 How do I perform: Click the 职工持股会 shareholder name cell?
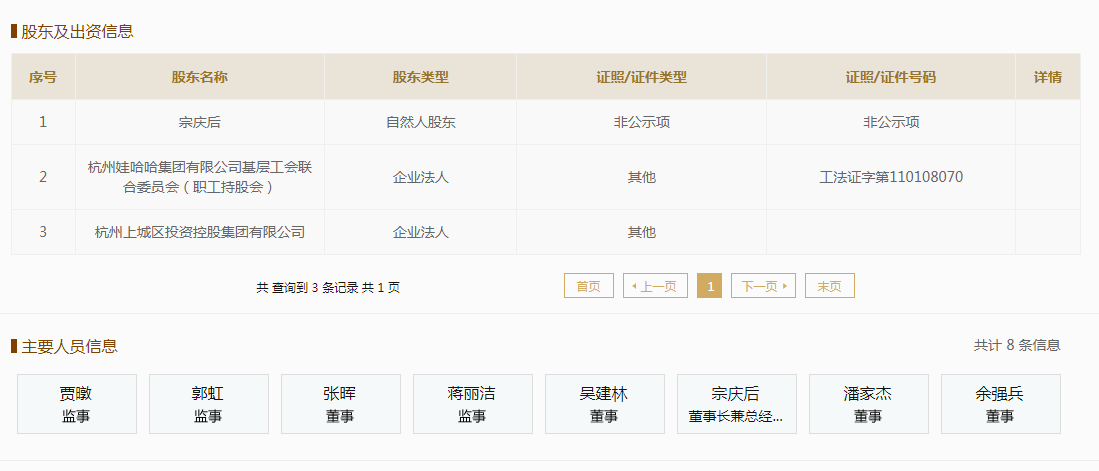click(200, 177)
